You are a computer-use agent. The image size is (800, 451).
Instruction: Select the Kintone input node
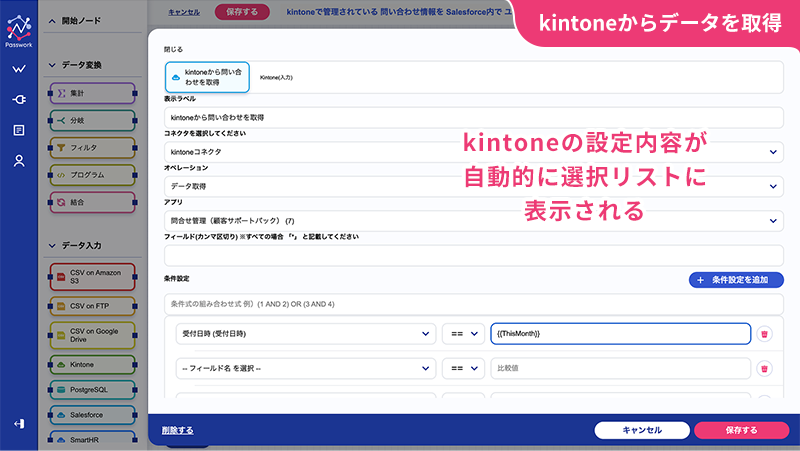point(92,365)
